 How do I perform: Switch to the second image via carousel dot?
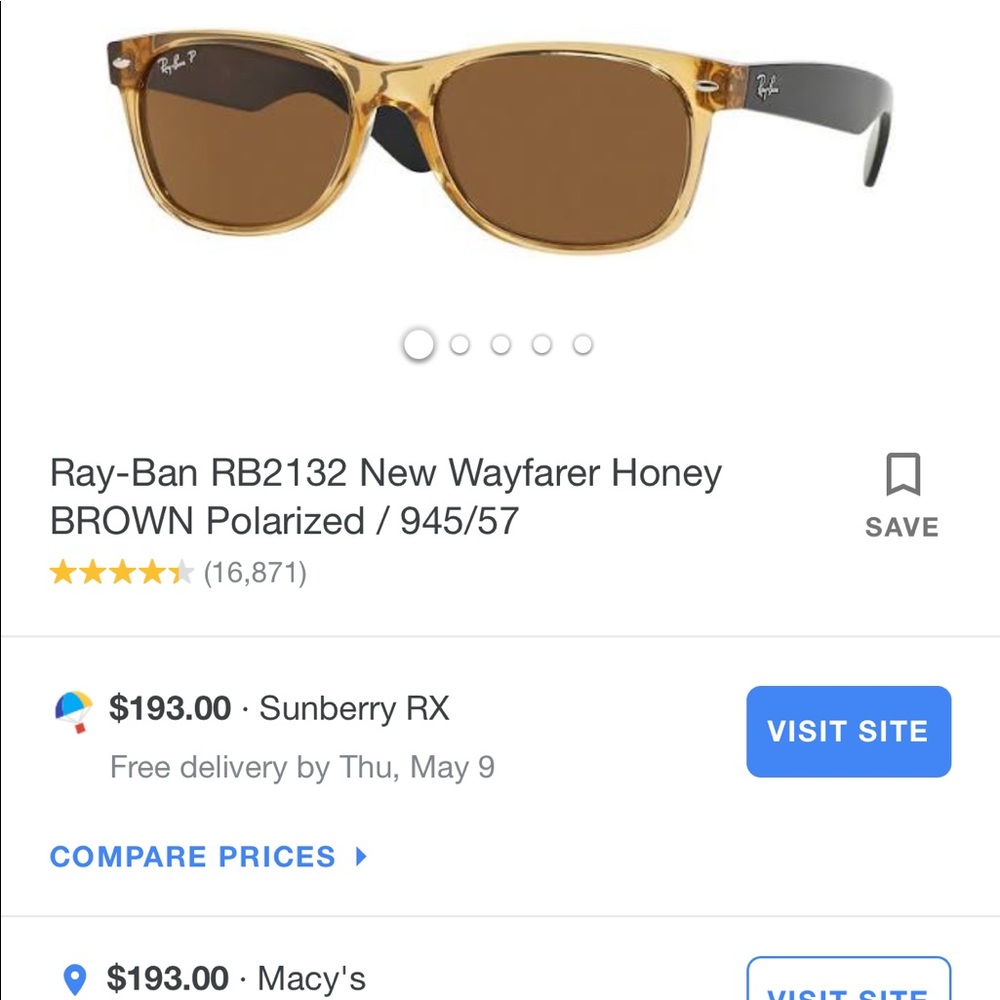pos(460,344)
